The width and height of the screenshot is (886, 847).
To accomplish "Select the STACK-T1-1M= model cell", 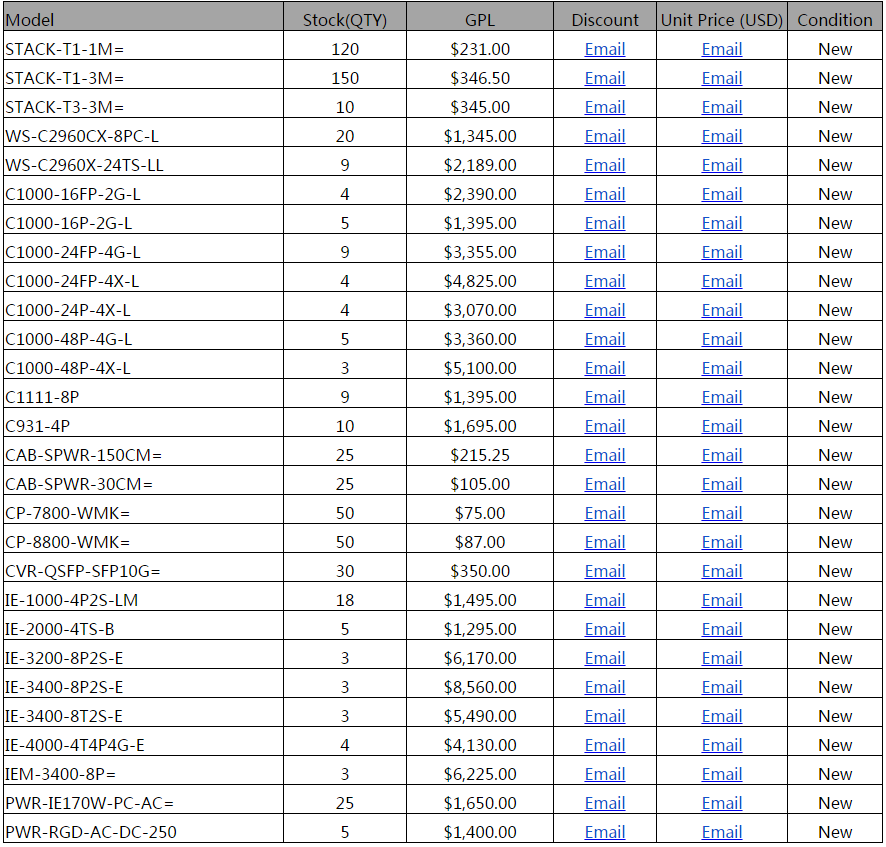I will [x=143, y=46].
